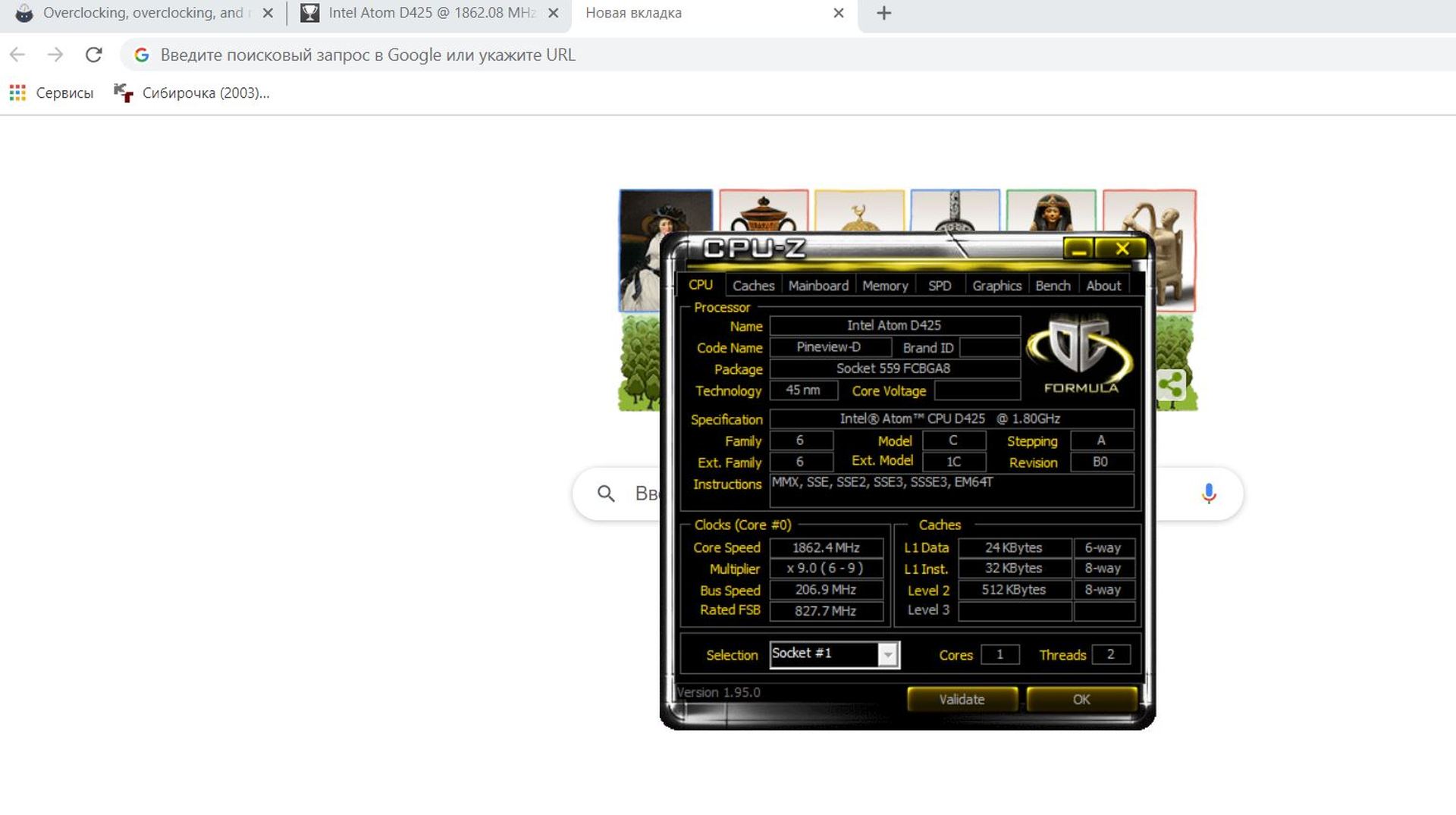
Task: Click the Version 1.95.0 label
Action: pyautogui.click(x=718, y=692)
